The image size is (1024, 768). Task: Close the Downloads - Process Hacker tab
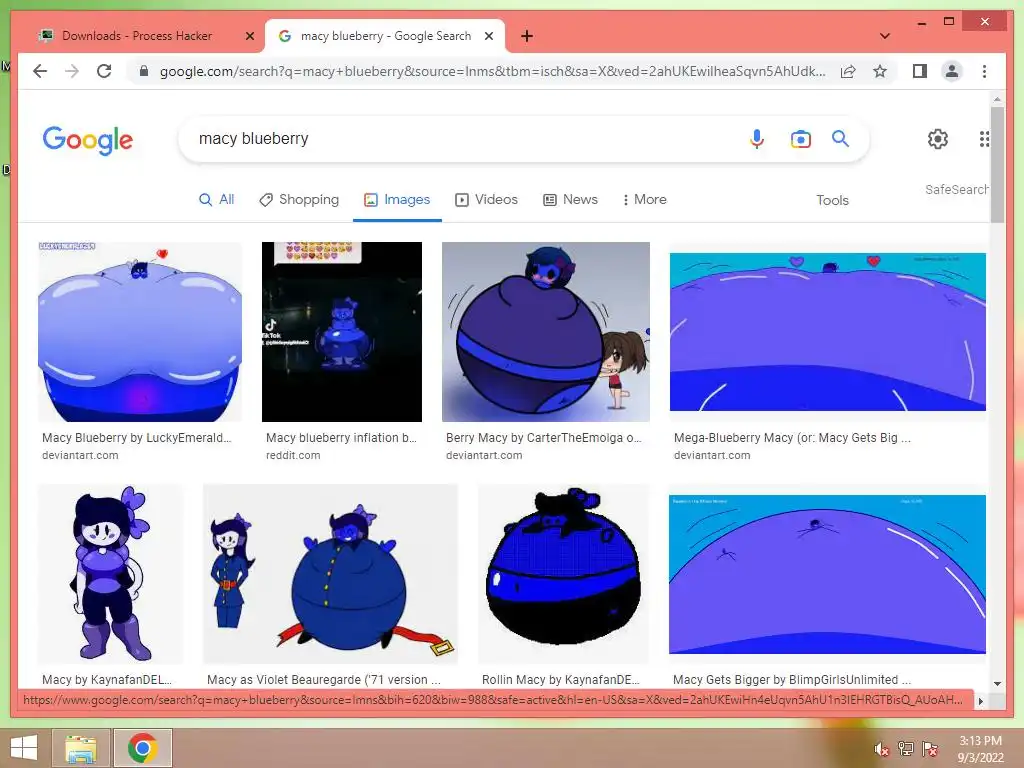pos(249,36)
